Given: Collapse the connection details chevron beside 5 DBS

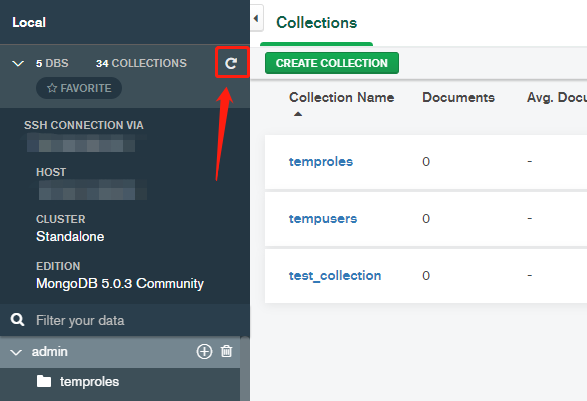Looking at the screenshot, I should pos(18,64).
